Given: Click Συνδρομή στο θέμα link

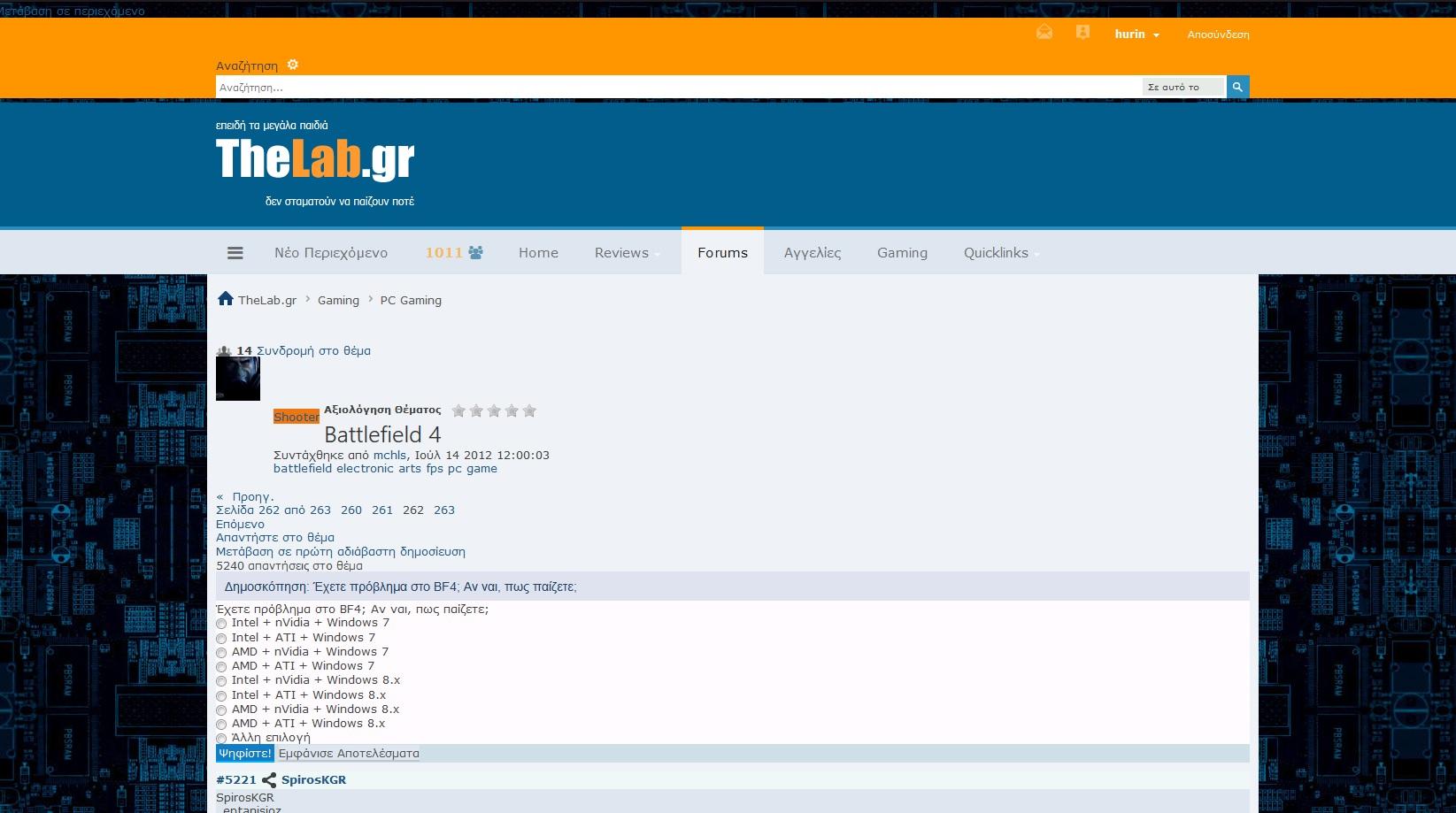Looking at the screenshot, I should pos(313,351).
